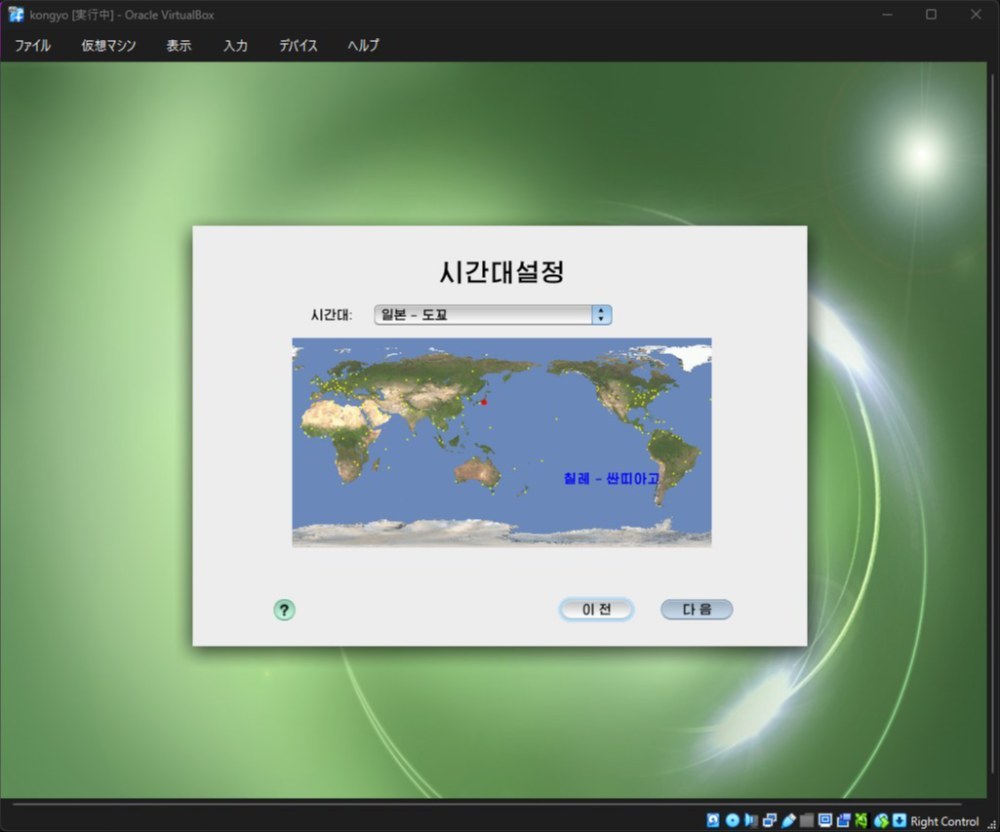Click the audio status icon

751,821
